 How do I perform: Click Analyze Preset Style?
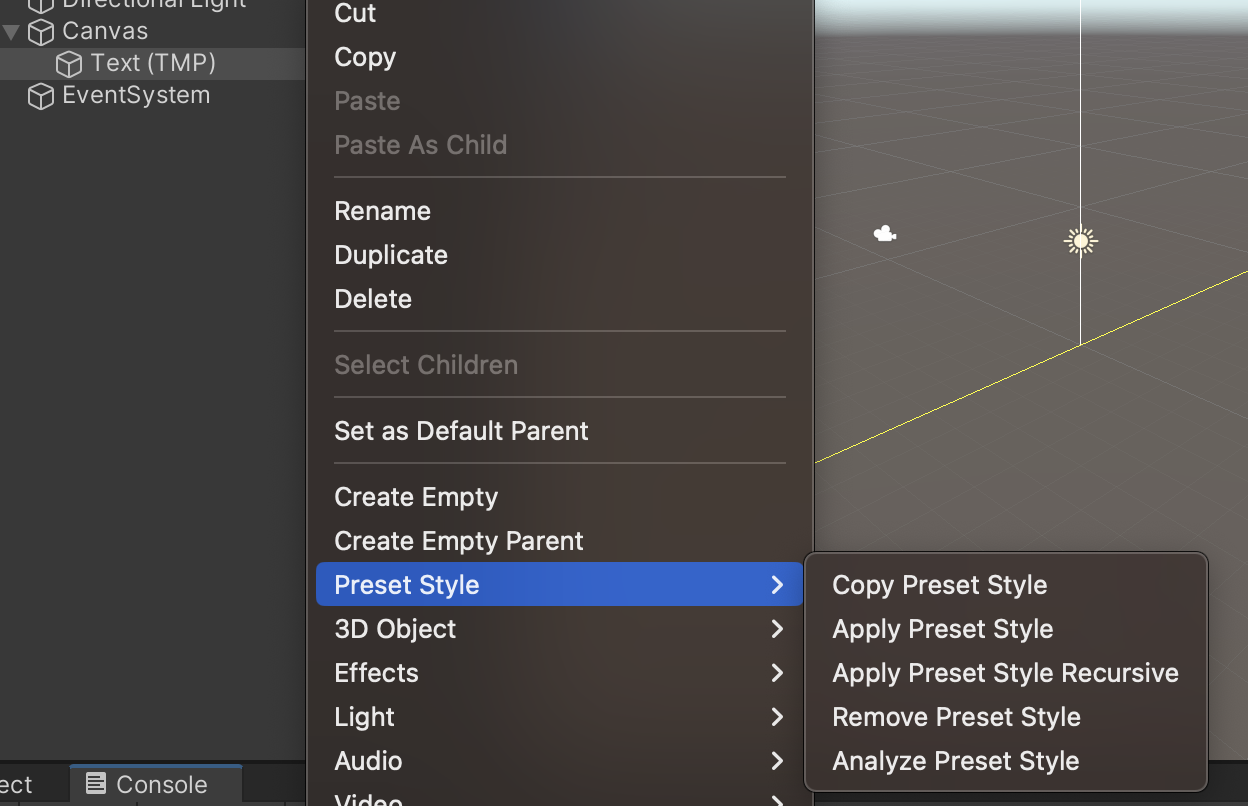pos(955,761)
